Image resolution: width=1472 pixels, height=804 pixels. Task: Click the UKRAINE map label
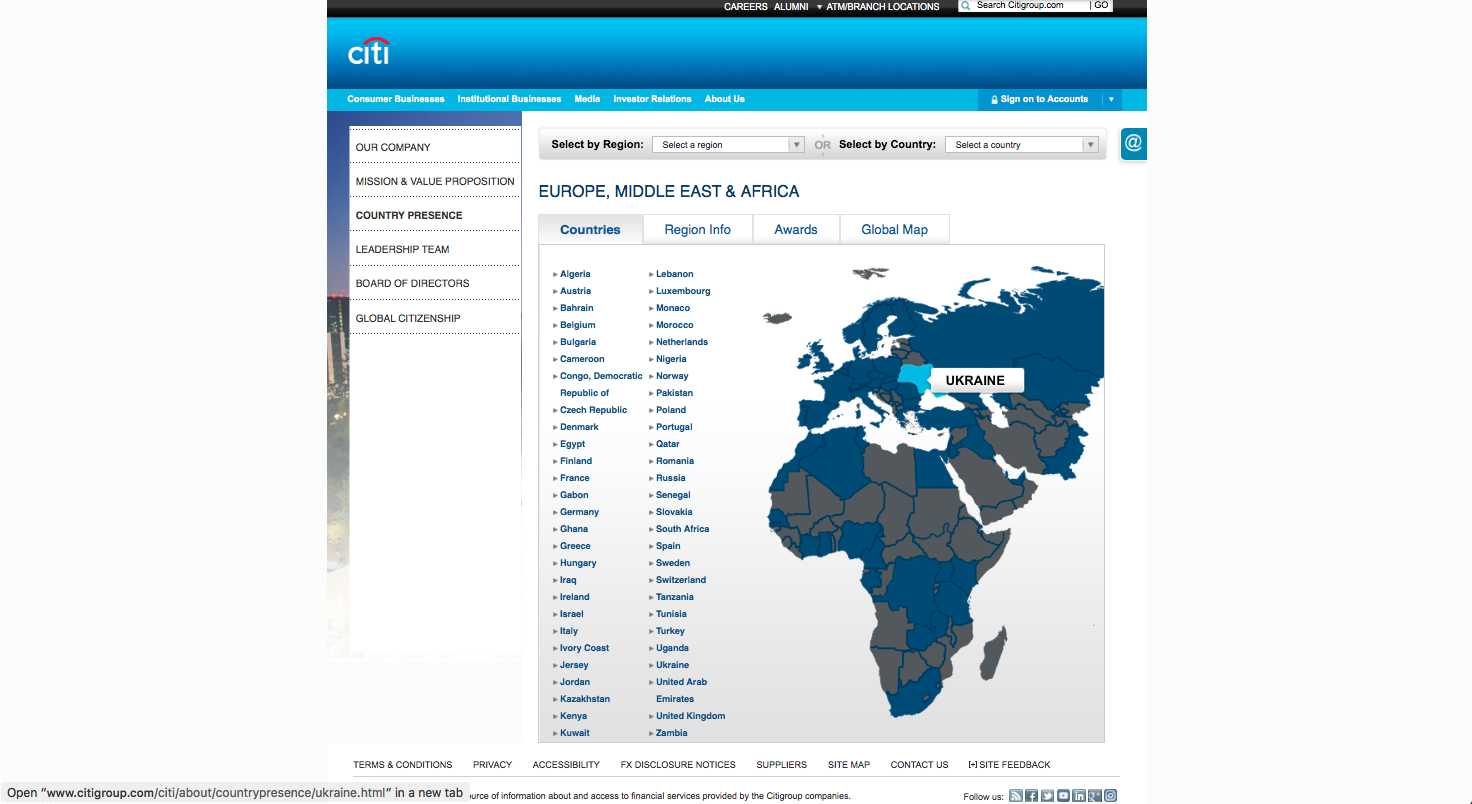click(975, 380)
